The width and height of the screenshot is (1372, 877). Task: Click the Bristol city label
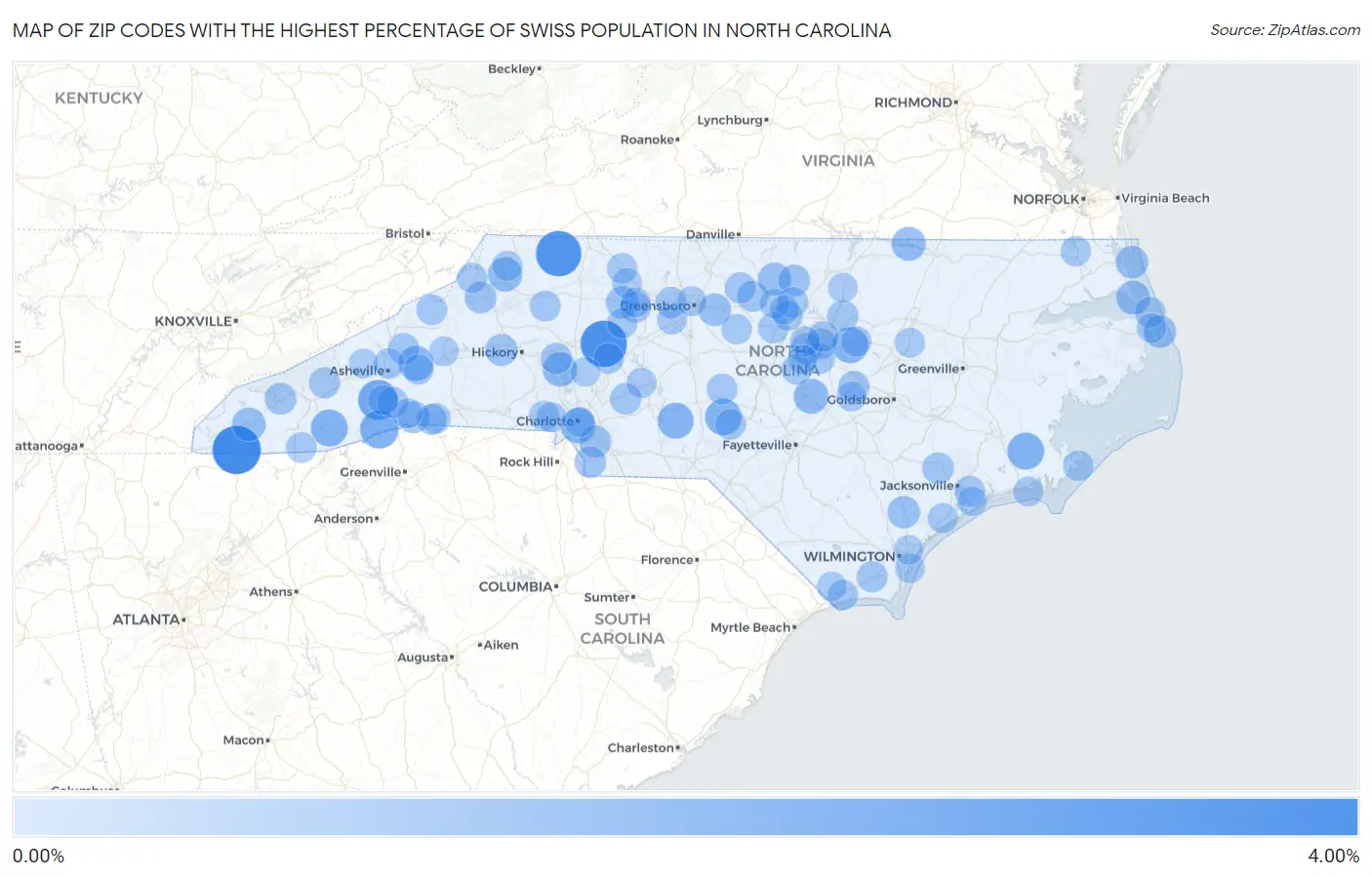[405, 233]
